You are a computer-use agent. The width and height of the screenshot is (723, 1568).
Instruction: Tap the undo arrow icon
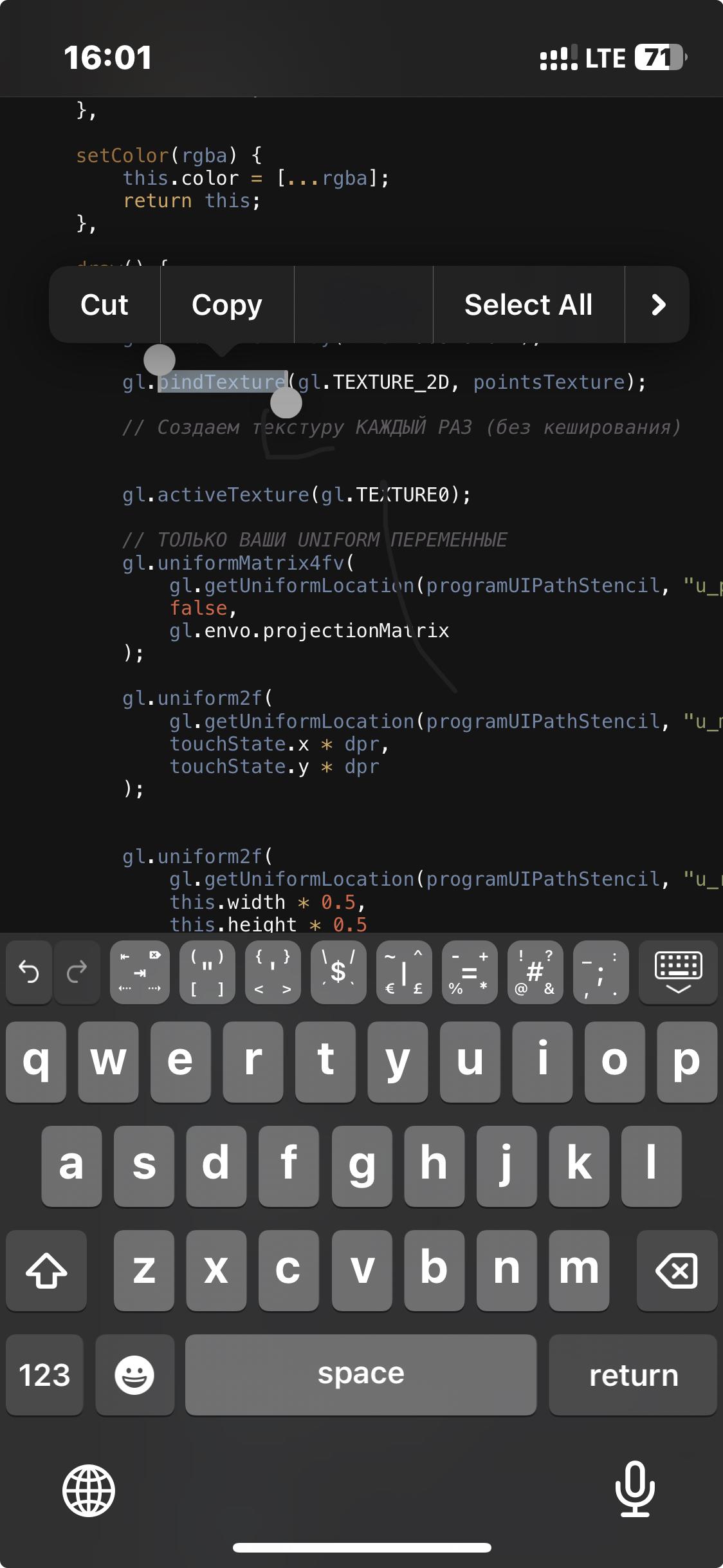point(30,971)
